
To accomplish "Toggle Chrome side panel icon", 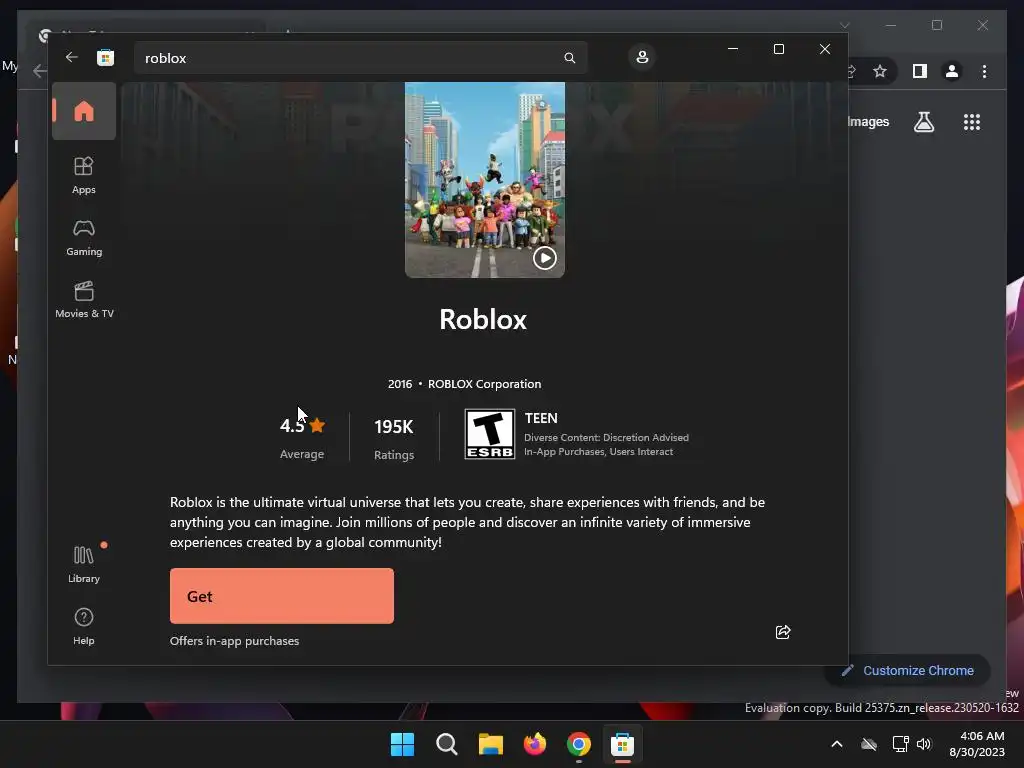I will coord(920,71).
